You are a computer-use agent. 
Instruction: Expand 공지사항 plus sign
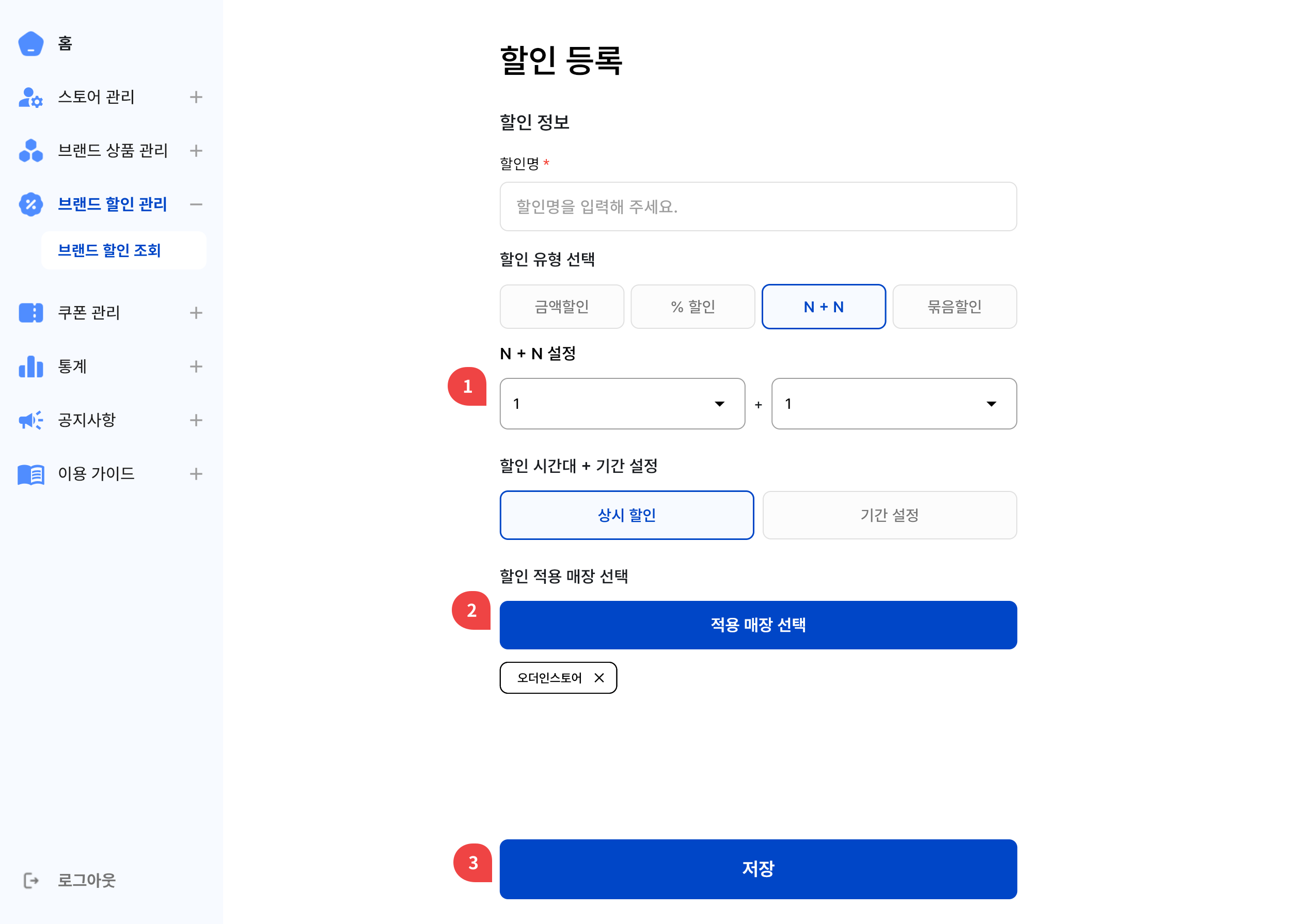coord(196,420)
